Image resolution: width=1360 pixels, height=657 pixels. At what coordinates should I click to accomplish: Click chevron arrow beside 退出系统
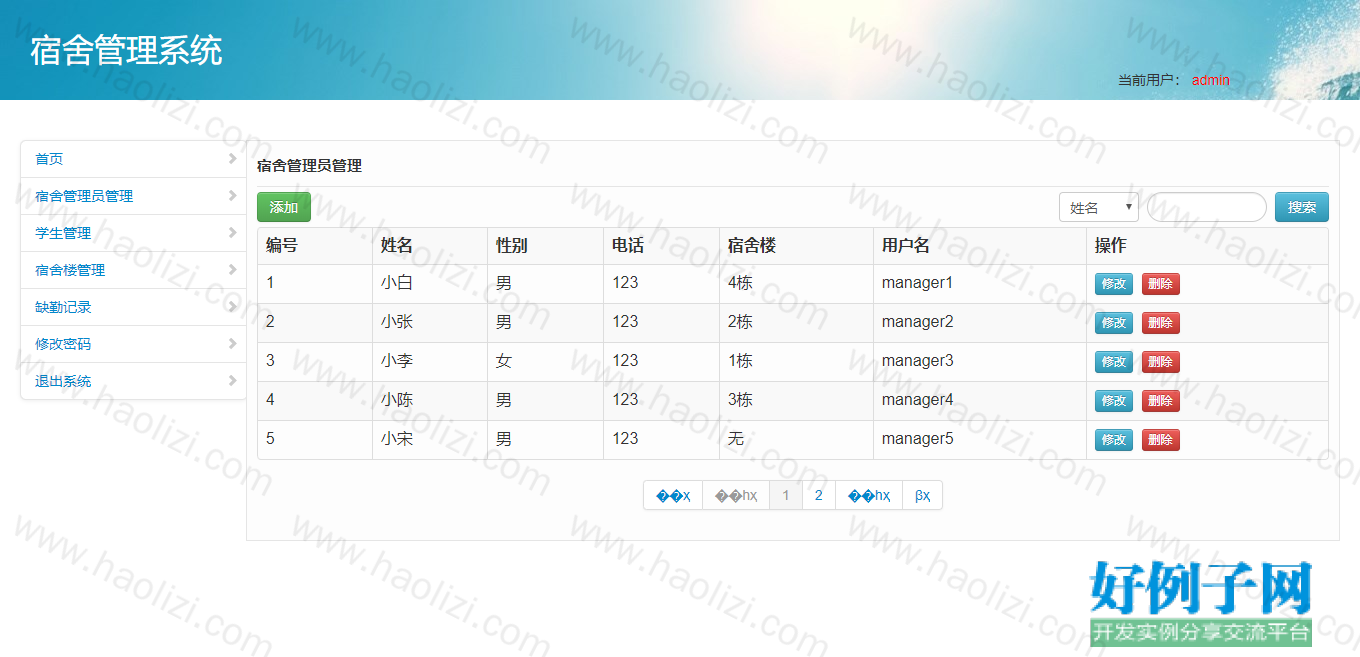(232, 380)
